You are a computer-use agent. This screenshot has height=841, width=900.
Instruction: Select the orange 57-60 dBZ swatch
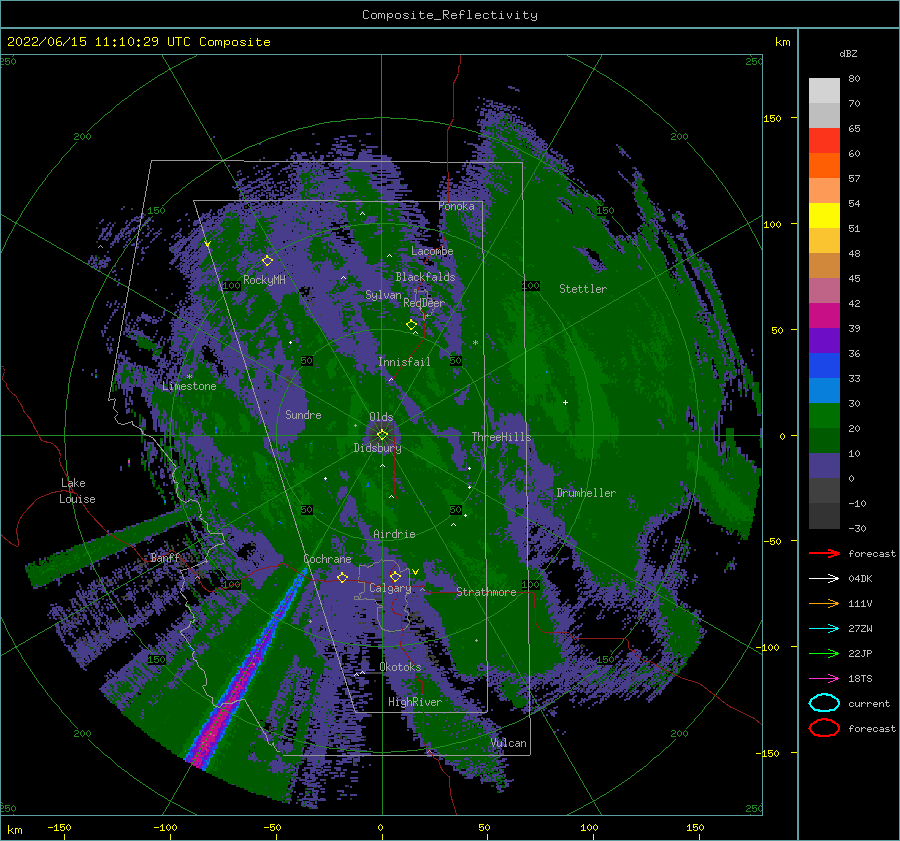(x=824, y=166)
